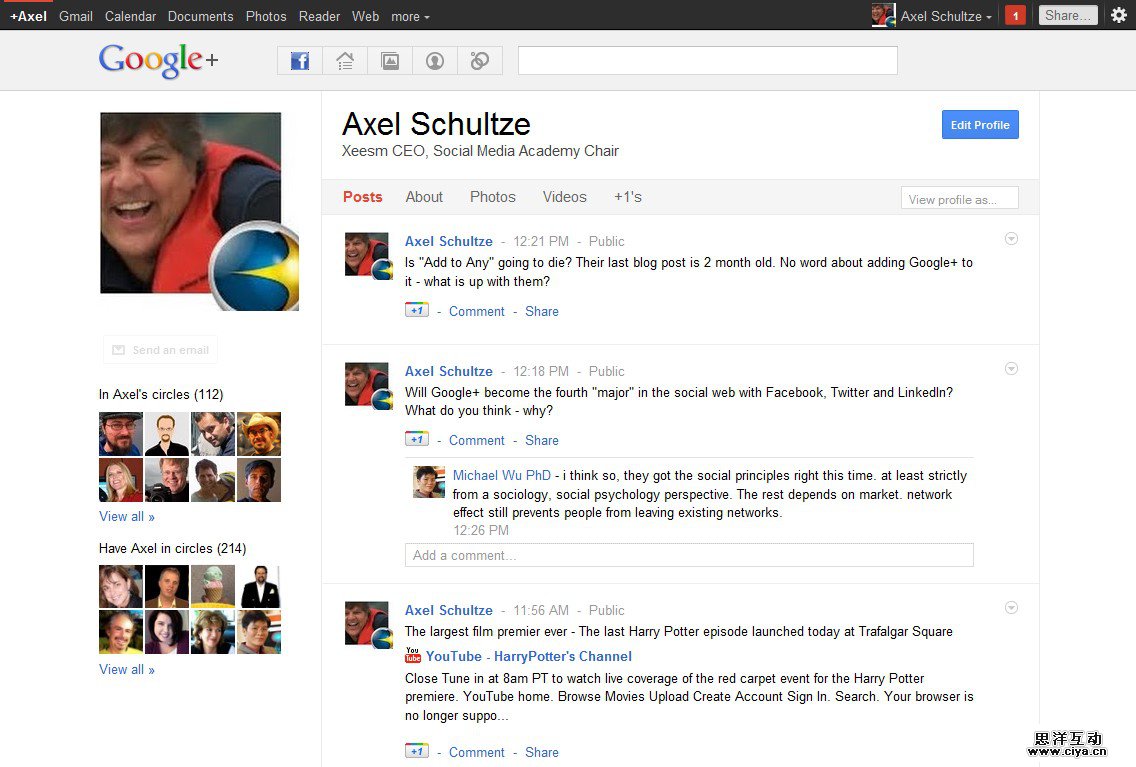This screenshot has width=1136, height=767.
Task: Open the Profile icon in Google+ toolbar
Action: (435, 61)
